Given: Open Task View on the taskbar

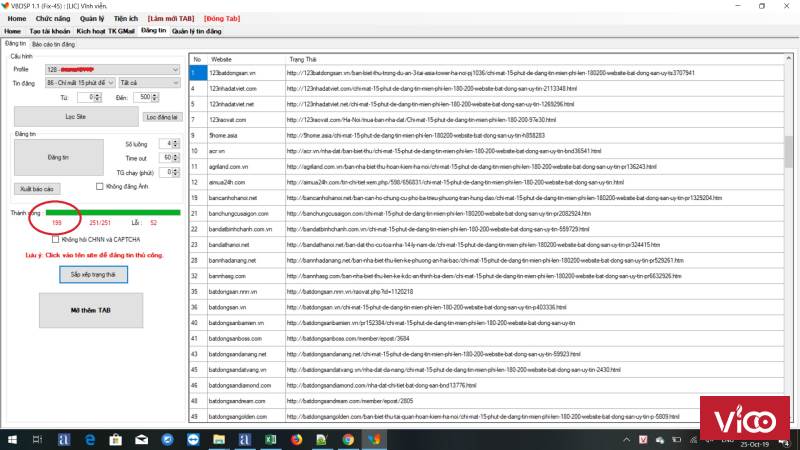Looking at the screenshot, I should [37, 439].
